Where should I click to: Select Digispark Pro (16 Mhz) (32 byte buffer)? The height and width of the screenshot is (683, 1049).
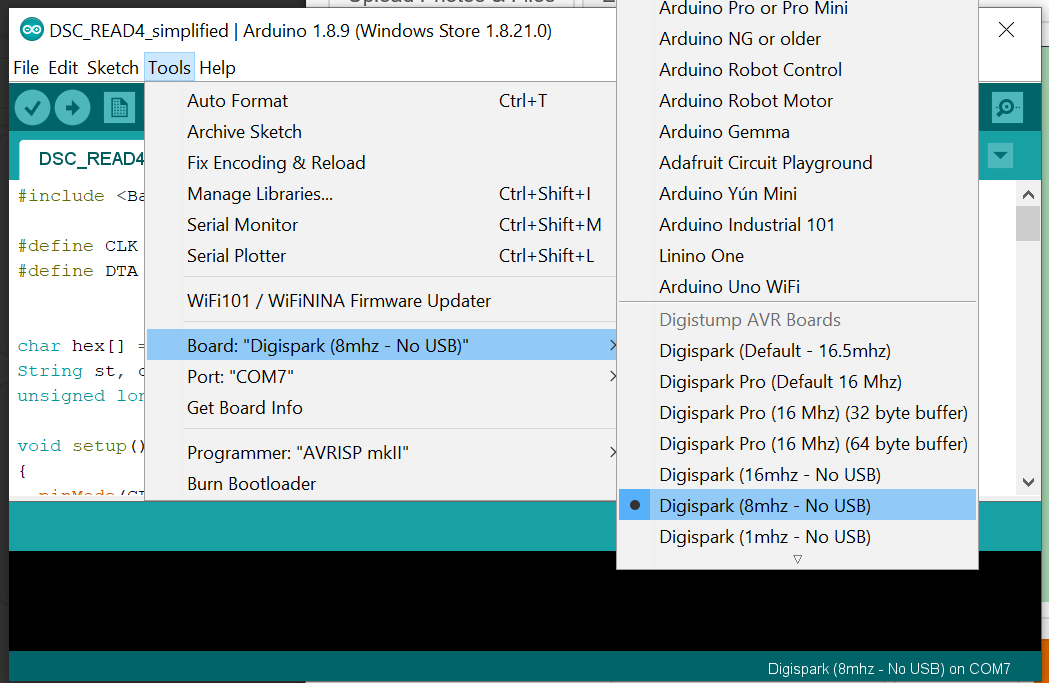pyautogui.click(x=797, y=413)
